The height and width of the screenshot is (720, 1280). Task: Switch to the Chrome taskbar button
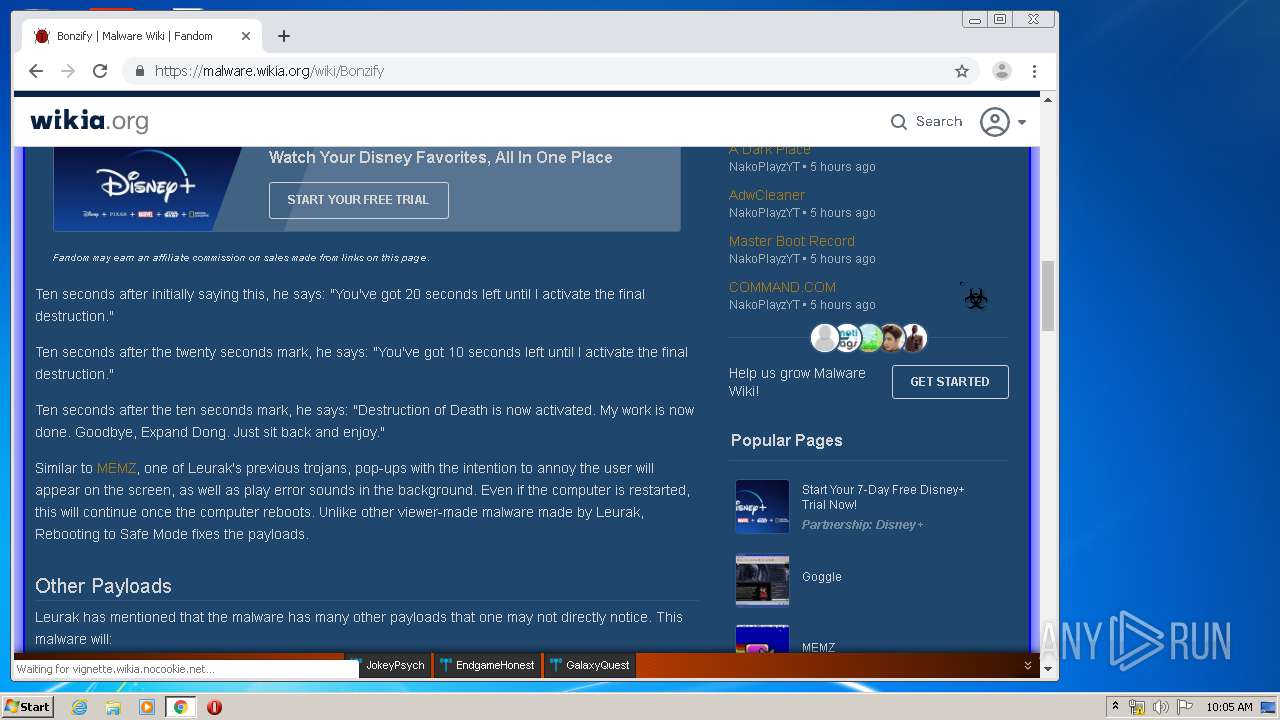tap(181, 707)
